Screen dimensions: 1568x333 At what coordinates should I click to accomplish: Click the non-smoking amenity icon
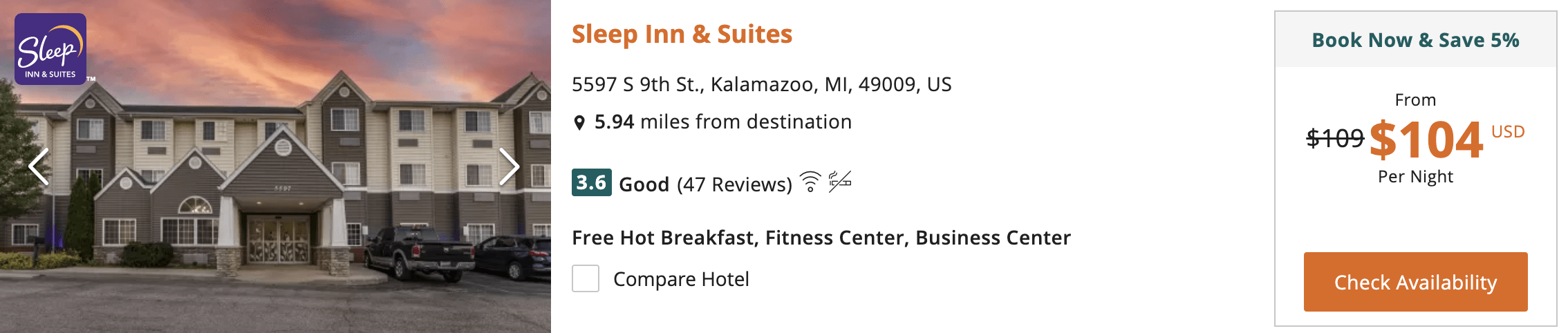(x=840, y=182)
